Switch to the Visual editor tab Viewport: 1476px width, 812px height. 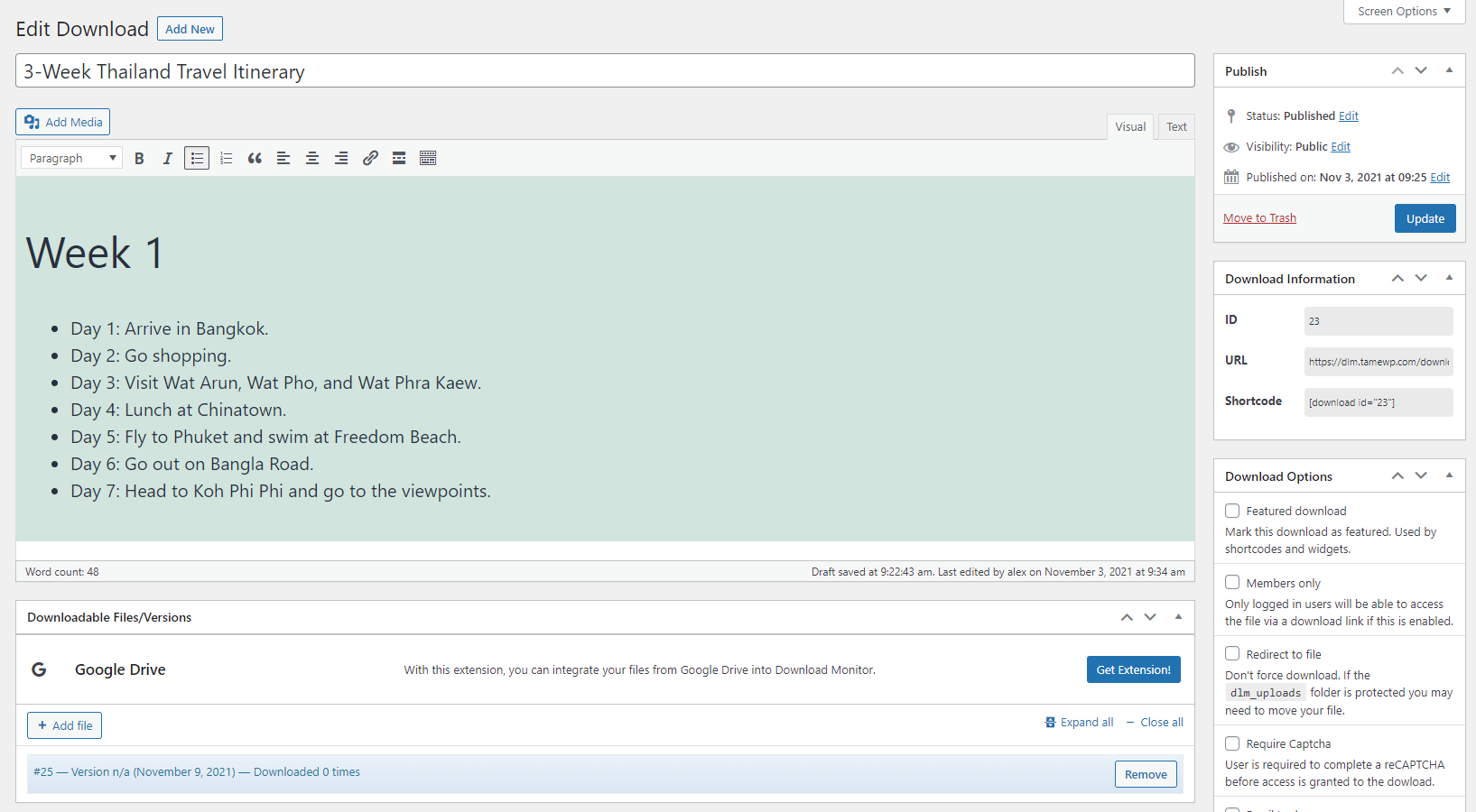(x=1130, y=127)
